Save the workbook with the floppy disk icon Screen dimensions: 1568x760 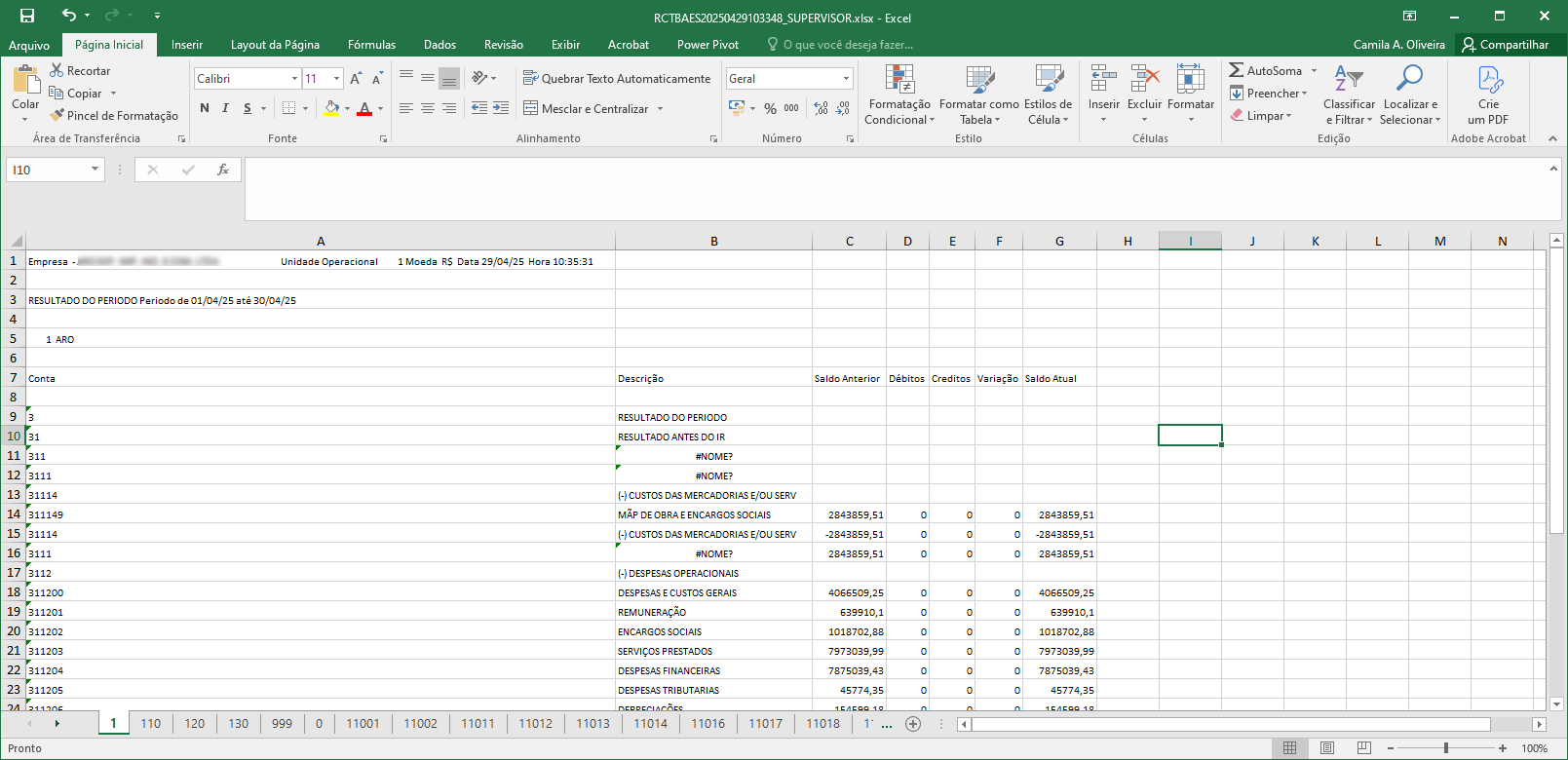coord(27,16)
